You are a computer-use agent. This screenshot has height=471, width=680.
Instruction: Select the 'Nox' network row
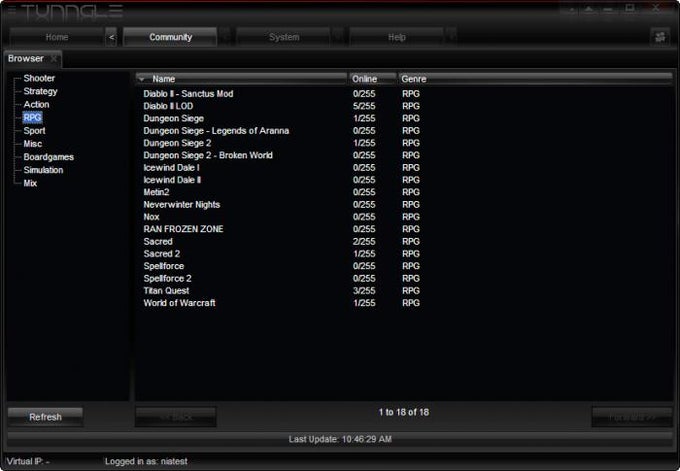(x=404, y=217)
